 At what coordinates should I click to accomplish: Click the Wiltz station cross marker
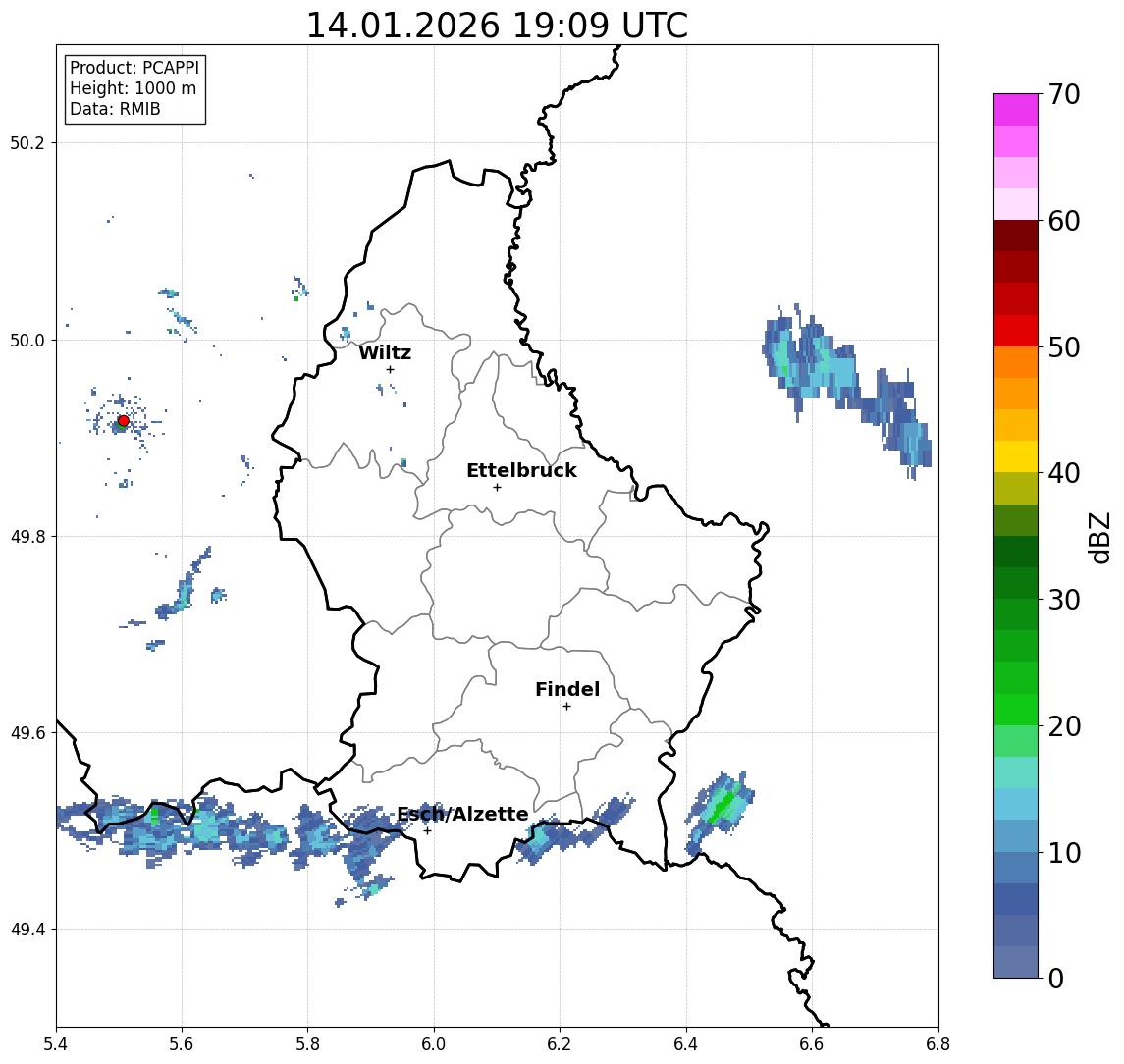[x=390, y=369]
